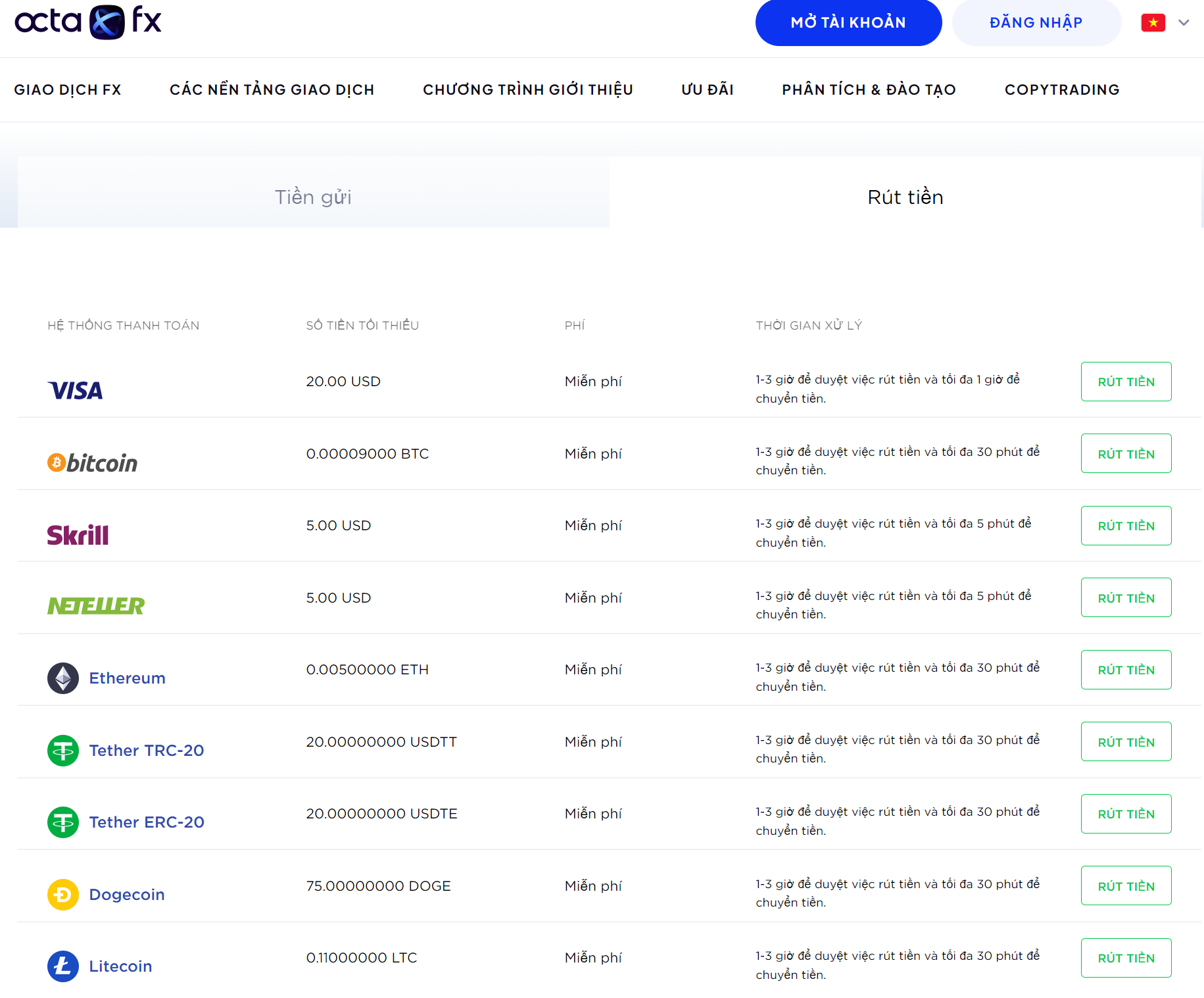Open the COPYTRADING menu
Screen dimensions: 1204x998
(x=1062, y=89)
